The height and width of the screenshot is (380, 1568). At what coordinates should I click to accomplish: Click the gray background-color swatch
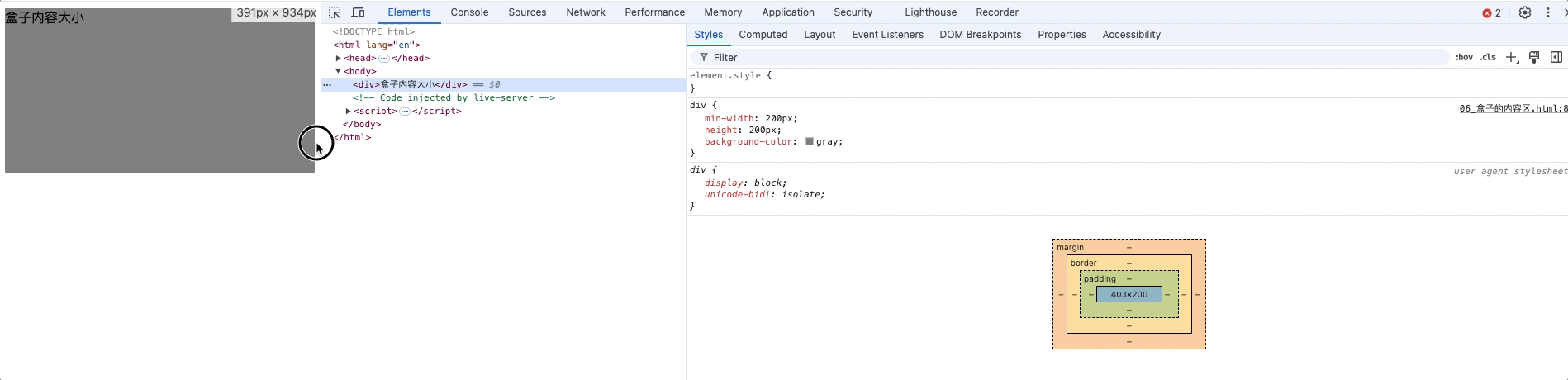tap(810, 141)
